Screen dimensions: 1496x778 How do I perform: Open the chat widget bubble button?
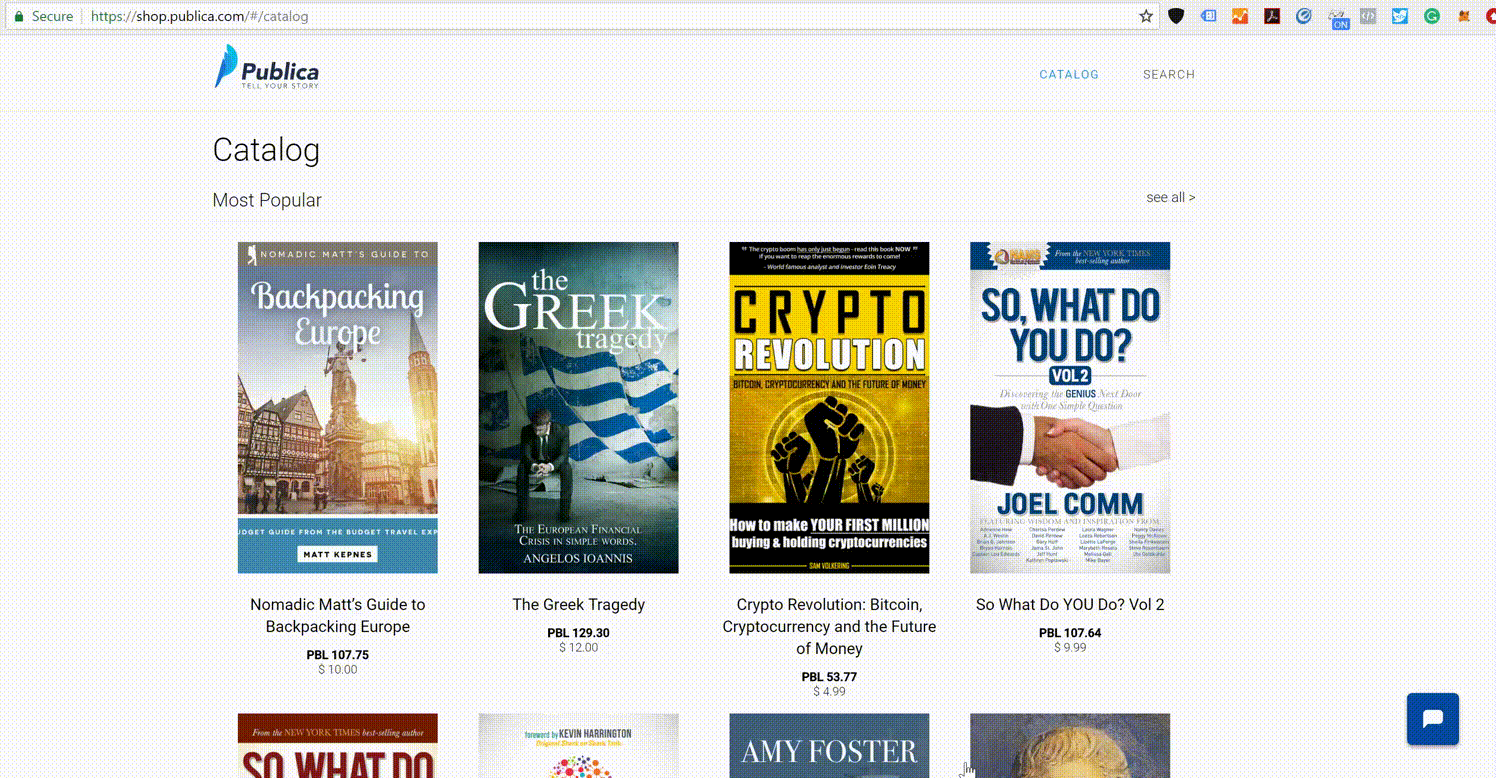1432,719
